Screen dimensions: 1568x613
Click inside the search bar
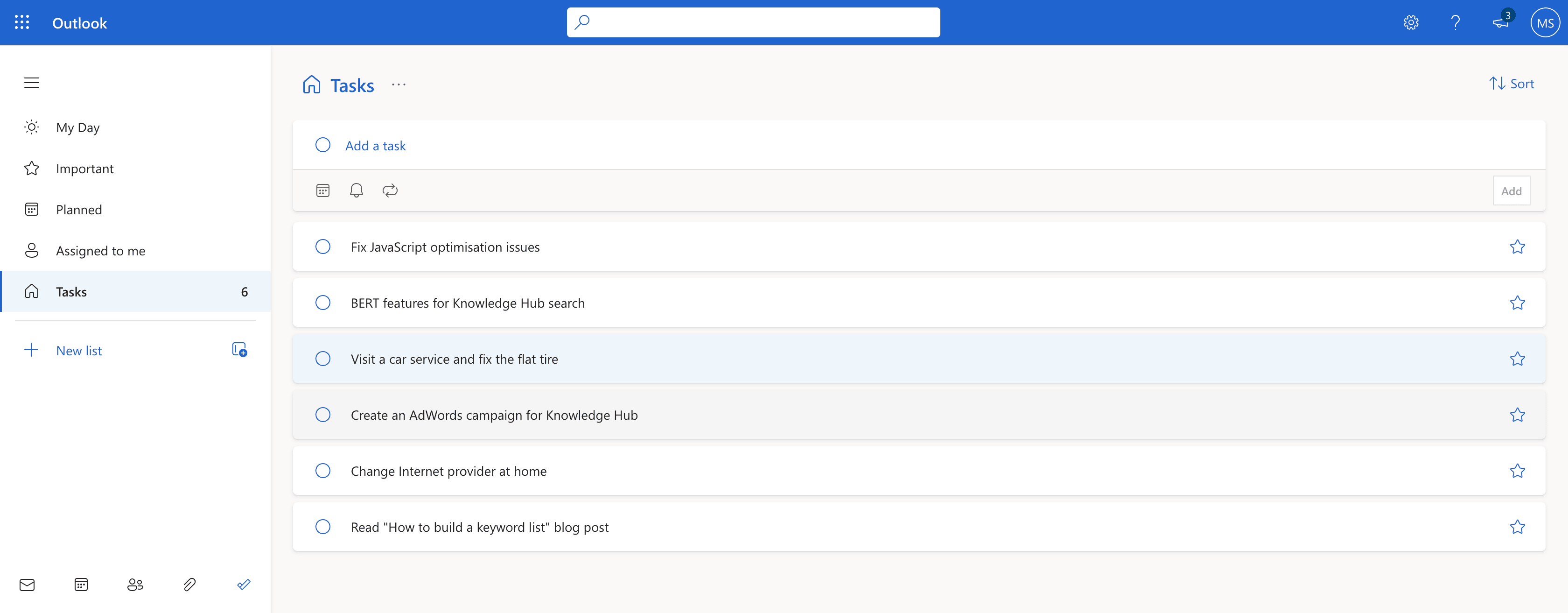click(x=753, y=22)
